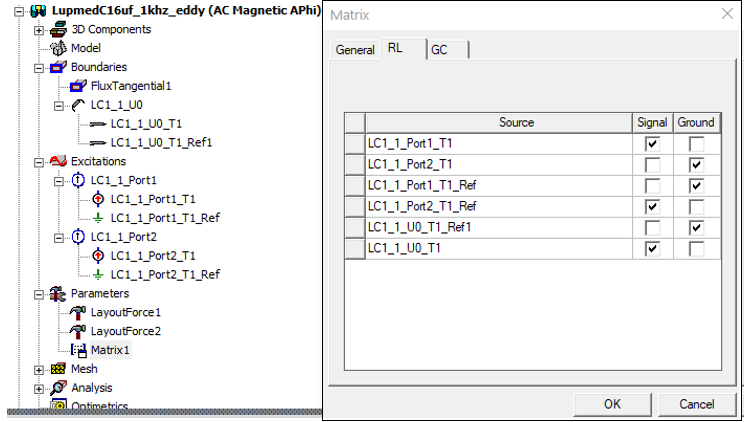Image resolution: width=744 pixels, height=422 pixels.
Task: Click the FluxTangential1 boundary icon
Action: pos(78,86)
